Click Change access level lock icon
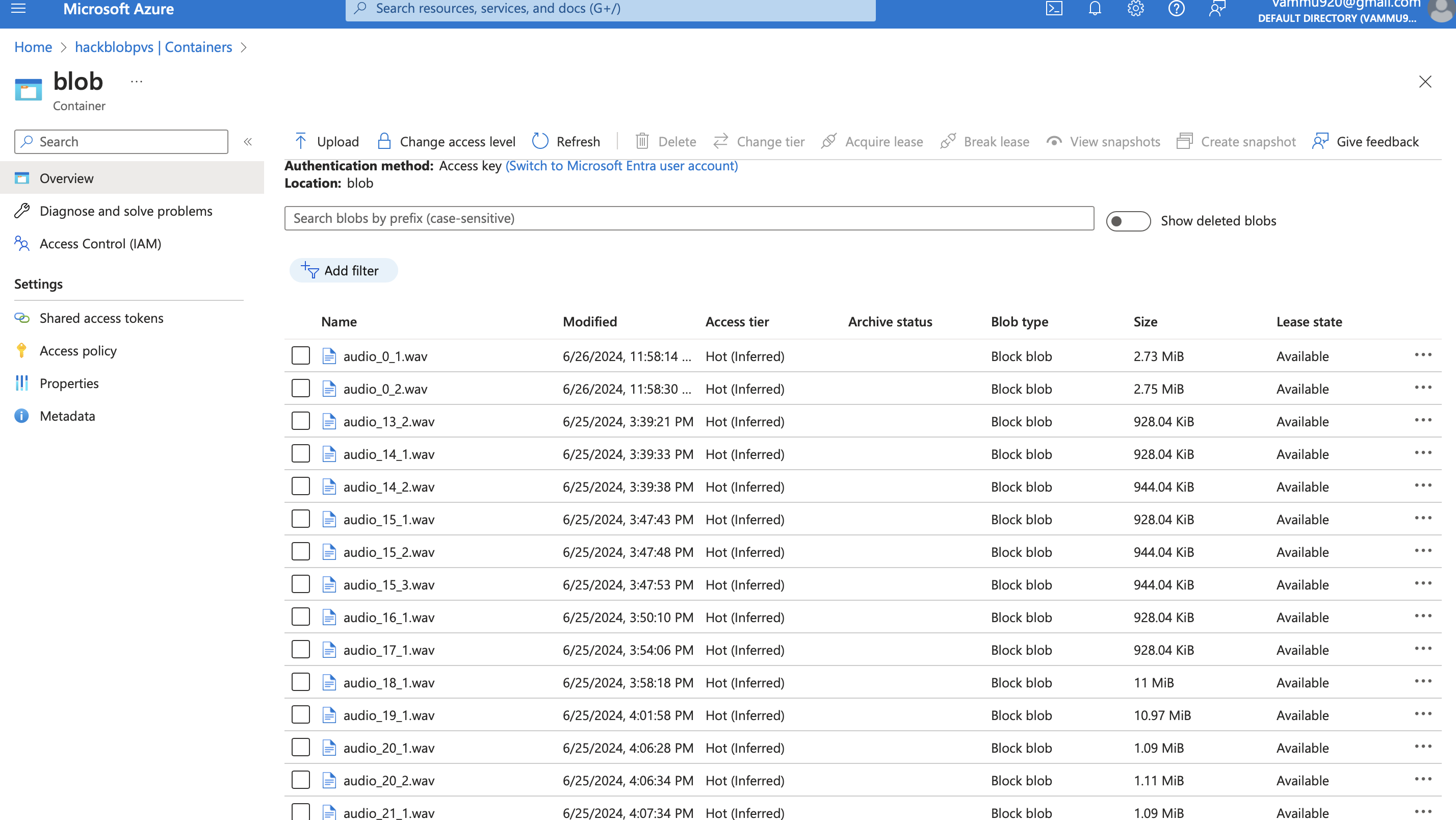This screenshot has width=1456, height=820. pos(384,141)
